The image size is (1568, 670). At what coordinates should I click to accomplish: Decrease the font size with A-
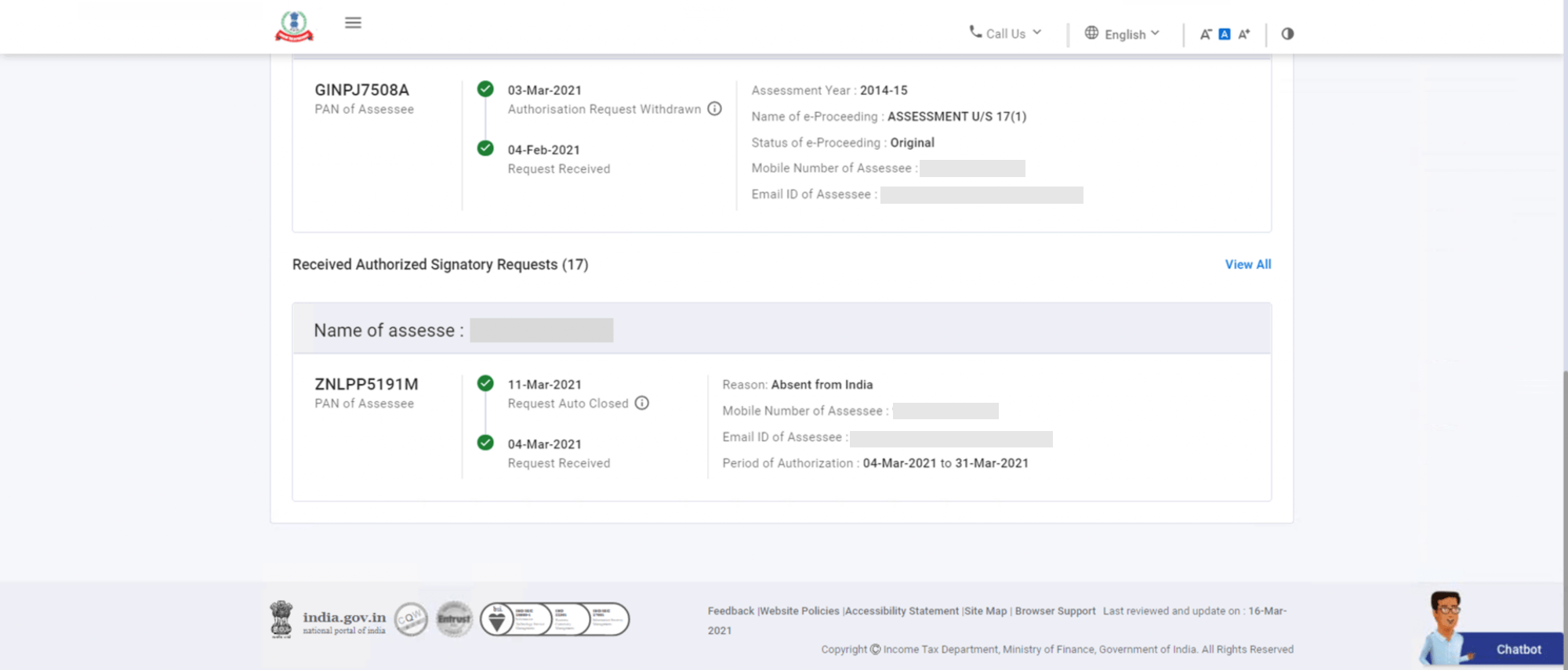[x=1206, y=34]
